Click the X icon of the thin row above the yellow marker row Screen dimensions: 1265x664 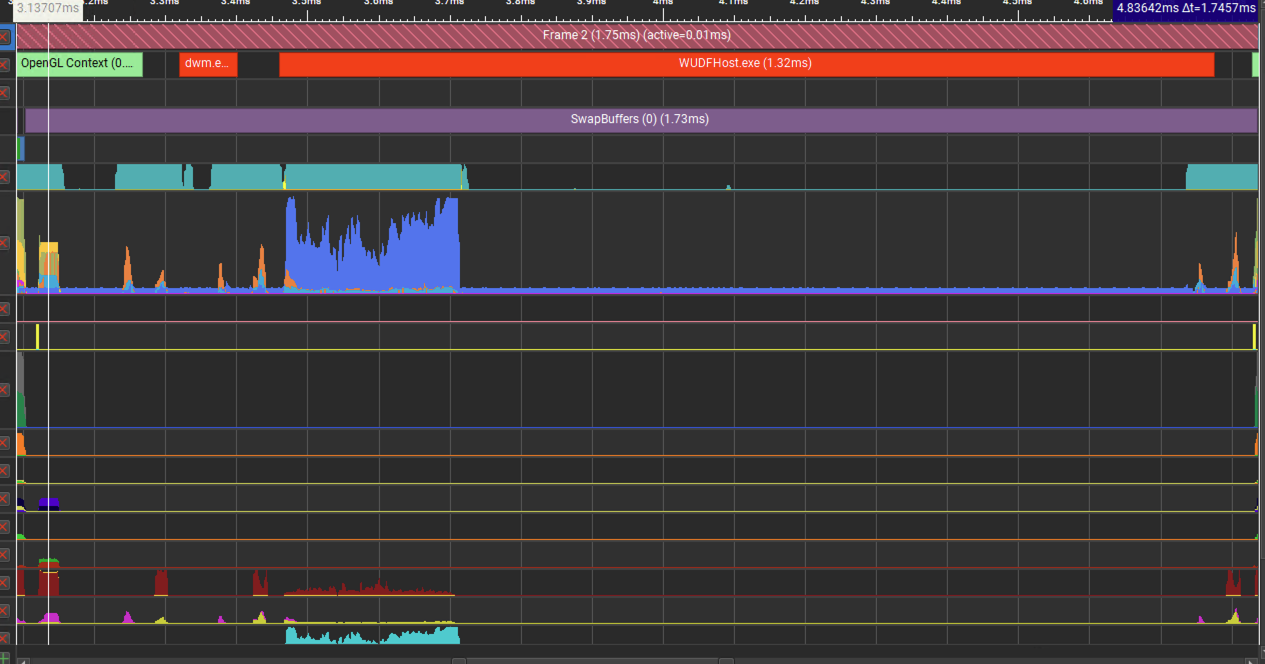pos(5,308)
